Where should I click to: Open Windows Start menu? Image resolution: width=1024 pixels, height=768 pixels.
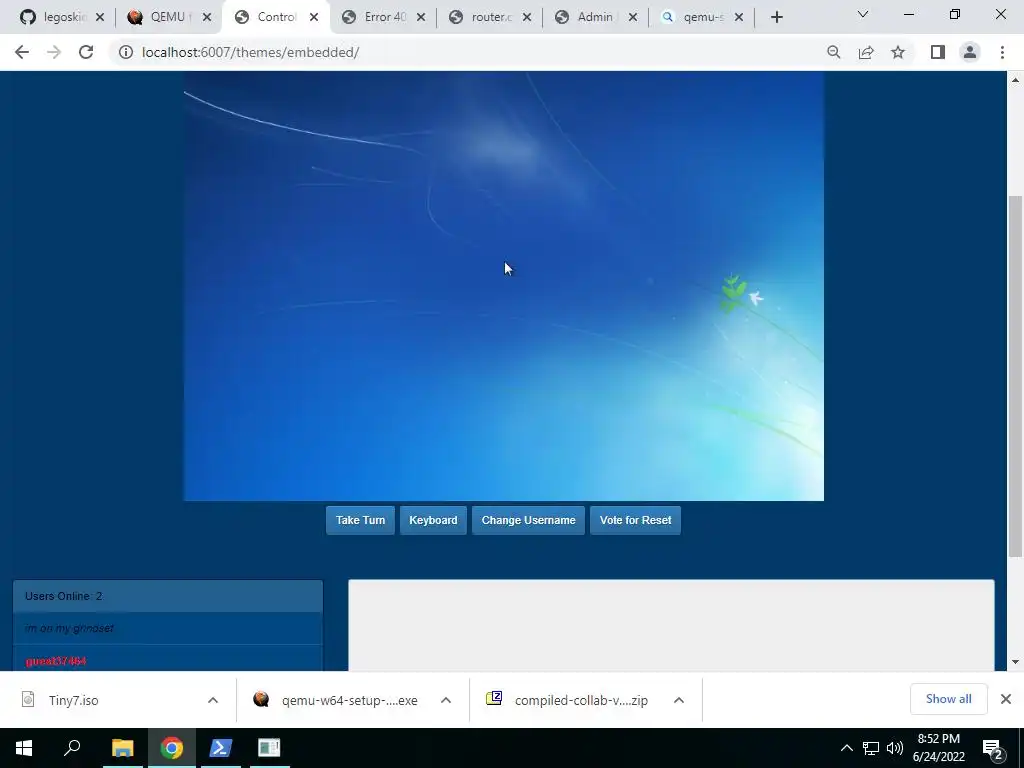click(x=24, y=748)
